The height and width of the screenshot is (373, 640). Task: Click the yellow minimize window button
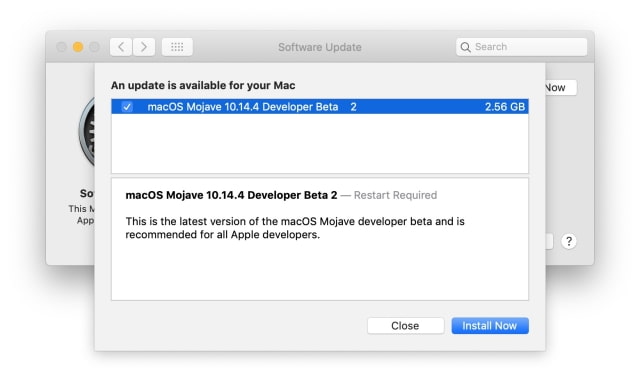click(78, 47)
